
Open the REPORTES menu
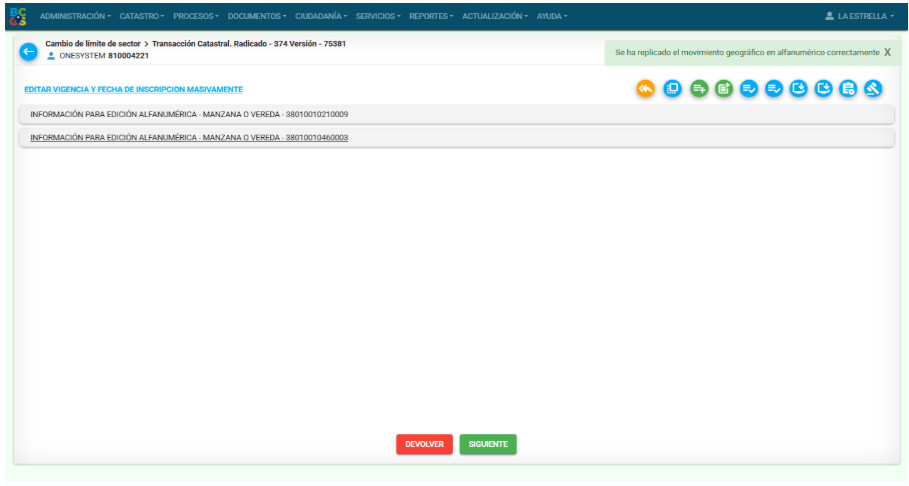click(431, 16)
